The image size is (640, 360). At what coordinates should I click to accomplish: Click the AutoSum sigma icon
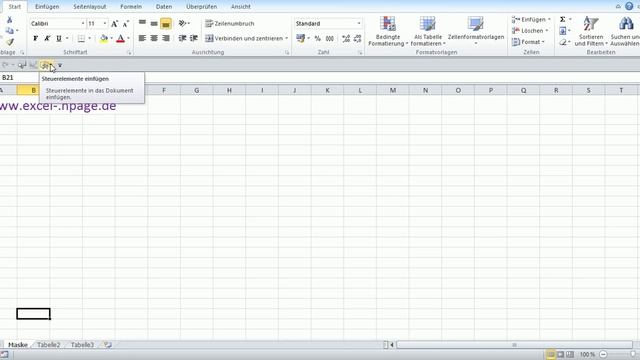[x=562, y=19]
